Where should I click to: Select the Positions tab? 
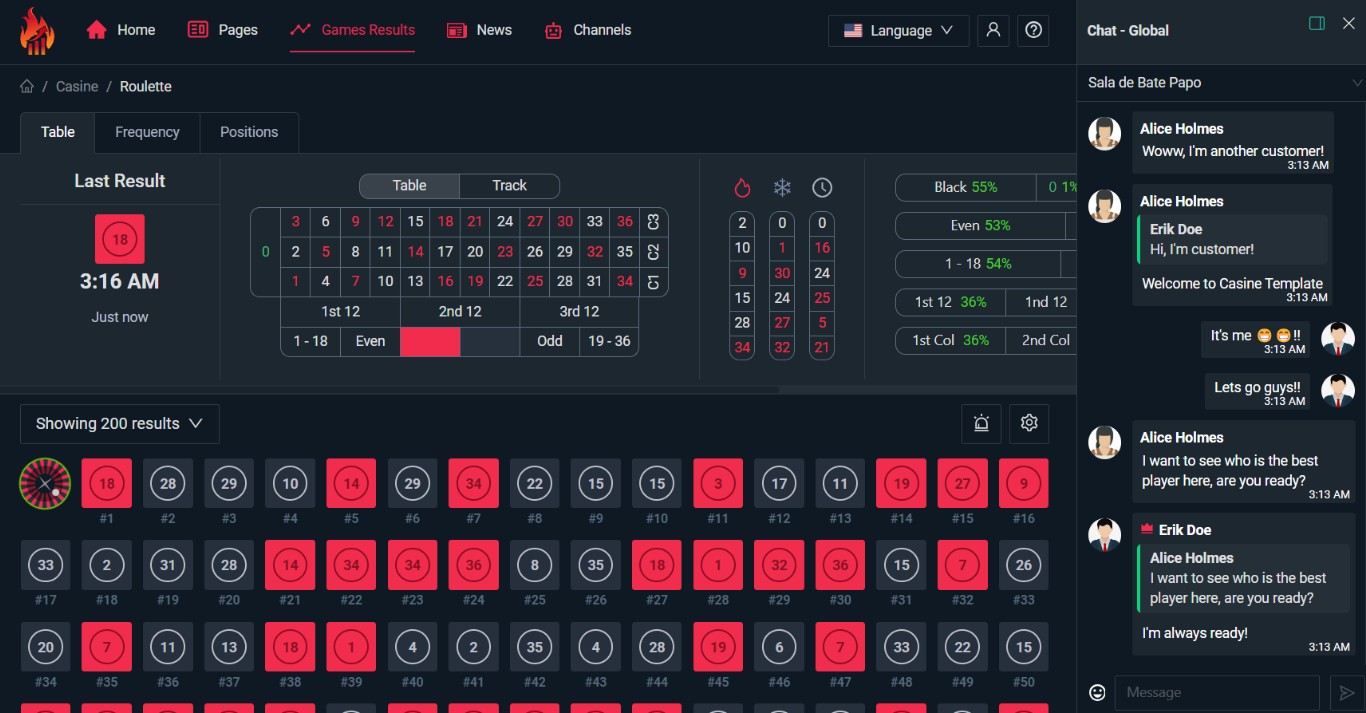249,132
